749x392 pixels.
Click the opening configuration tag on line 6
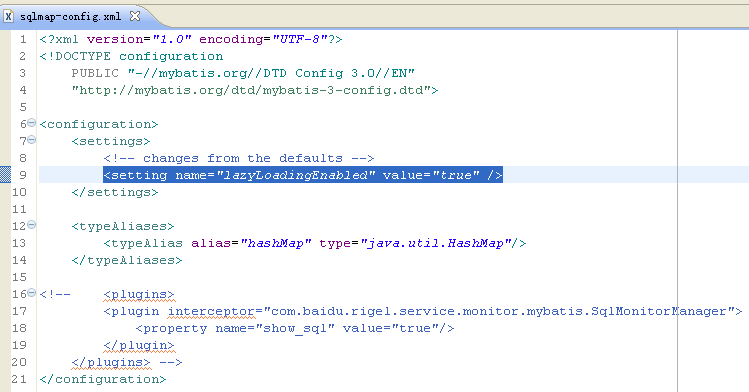coord(99,124)
